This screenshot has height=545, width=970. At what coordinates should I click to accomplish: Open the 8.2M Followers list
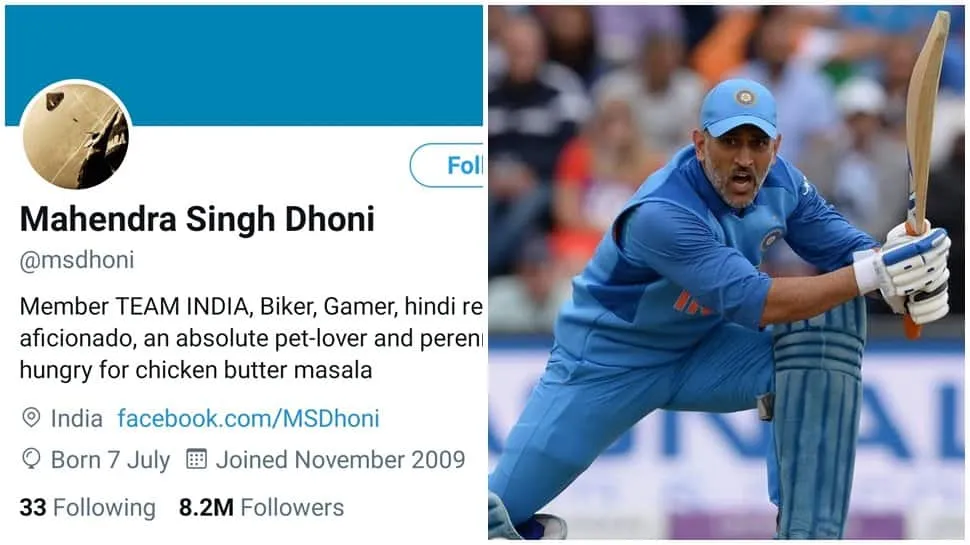point(261,507)
